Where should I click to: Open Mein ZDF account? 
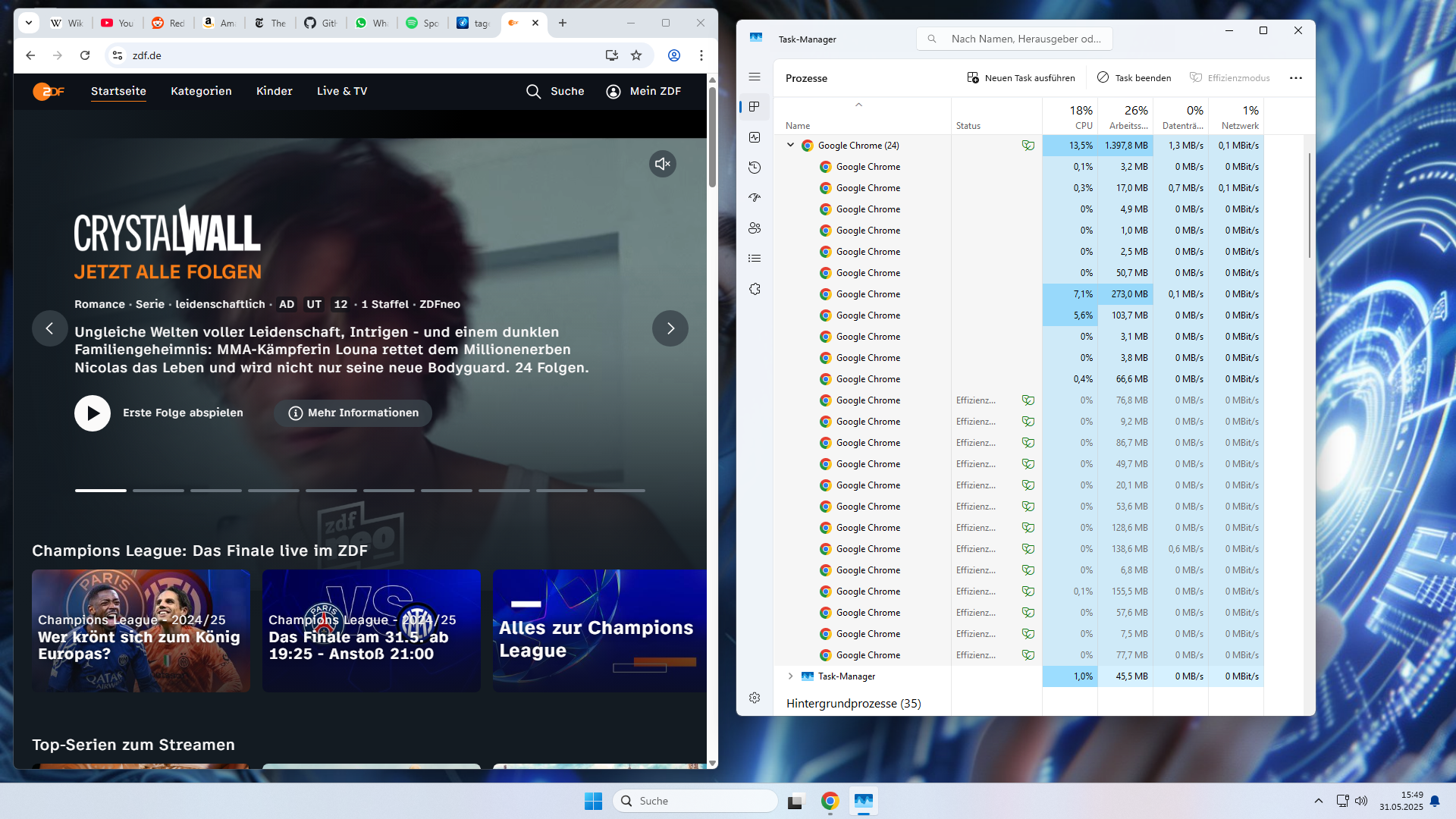[643, 91]
